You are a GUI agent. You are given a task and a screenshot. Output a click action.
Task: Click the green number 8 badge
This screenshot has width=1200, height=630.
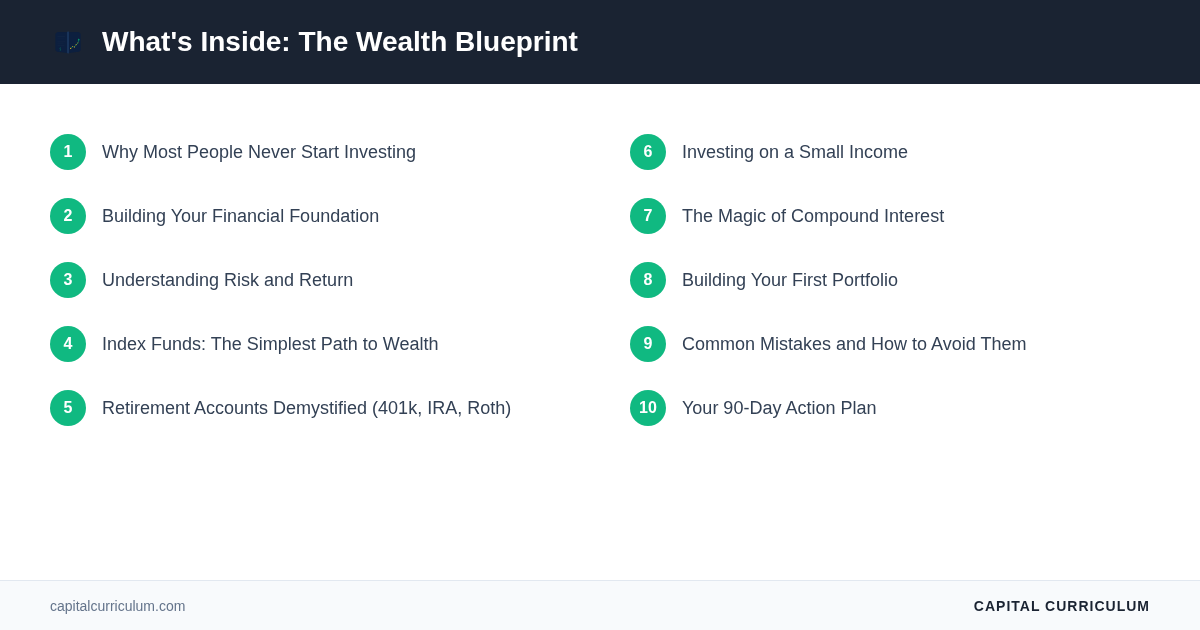click(x=648, y=280)
